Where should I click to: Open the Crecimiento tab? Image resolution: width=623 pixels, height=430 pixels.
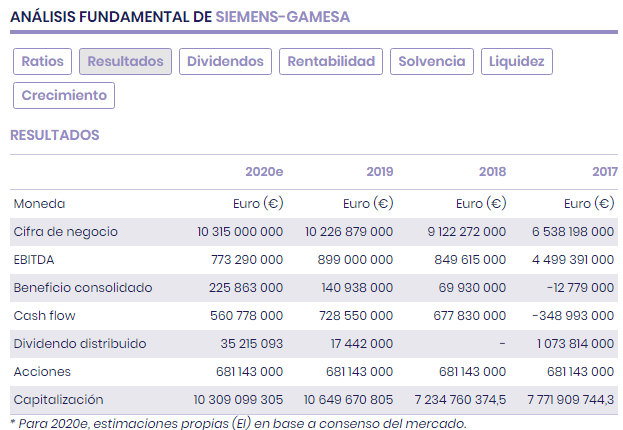(64, 96)
